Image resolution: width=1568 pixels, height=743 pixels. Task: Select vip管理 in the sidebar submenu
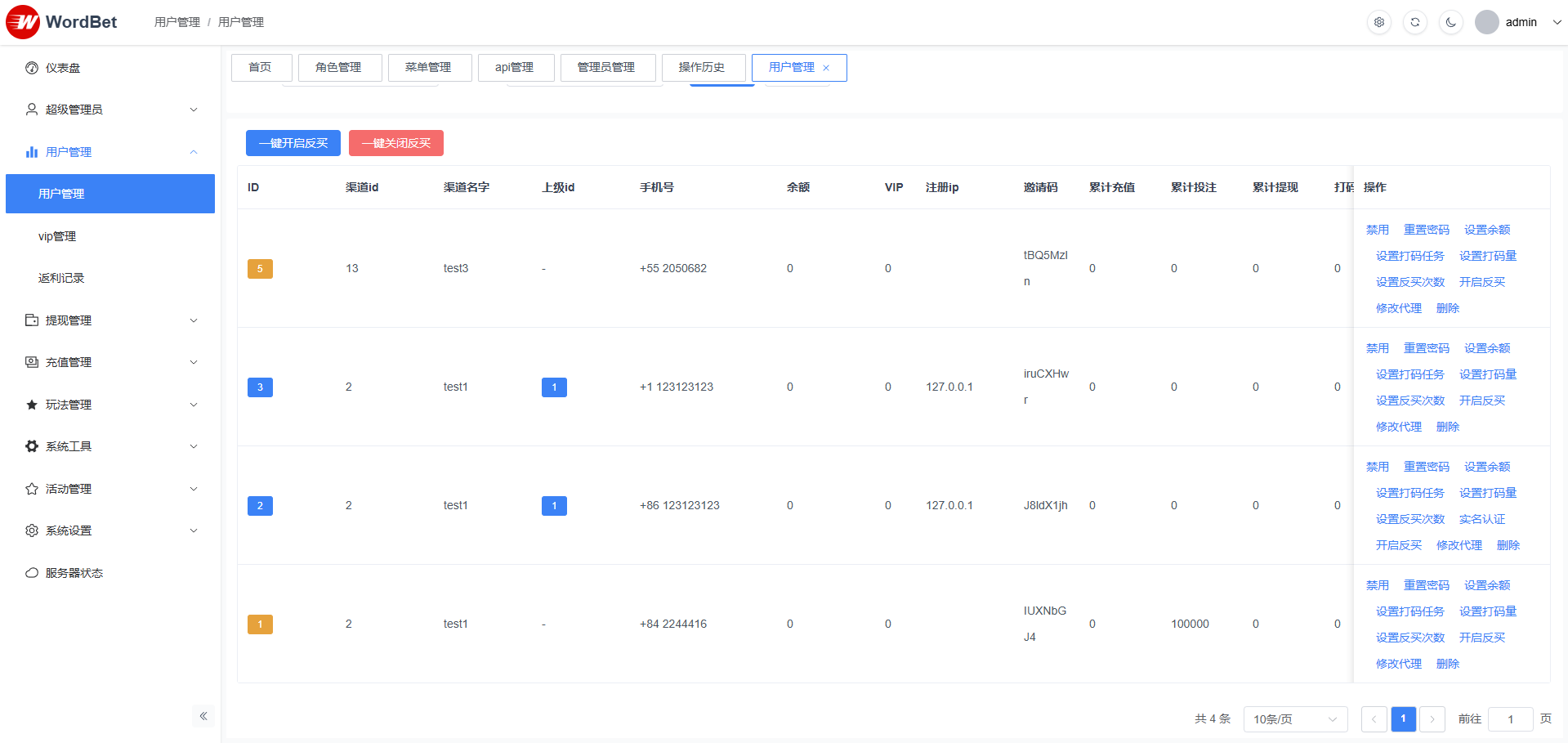[x=57, y=236]
